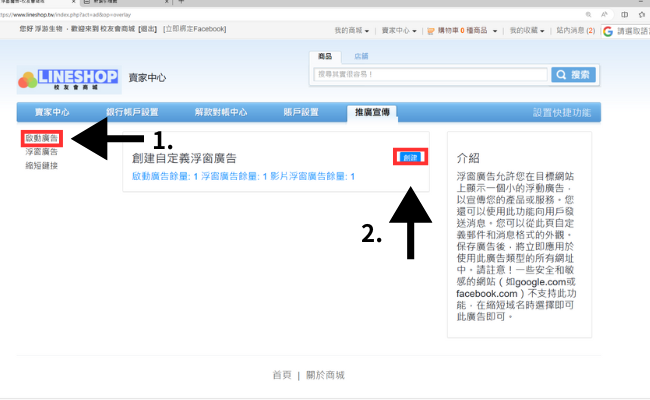The height and width of the screenshot is (400, 650).
Task: Click the LINESHOP logo
Action: pyautogui.click(x=69, y=80)
